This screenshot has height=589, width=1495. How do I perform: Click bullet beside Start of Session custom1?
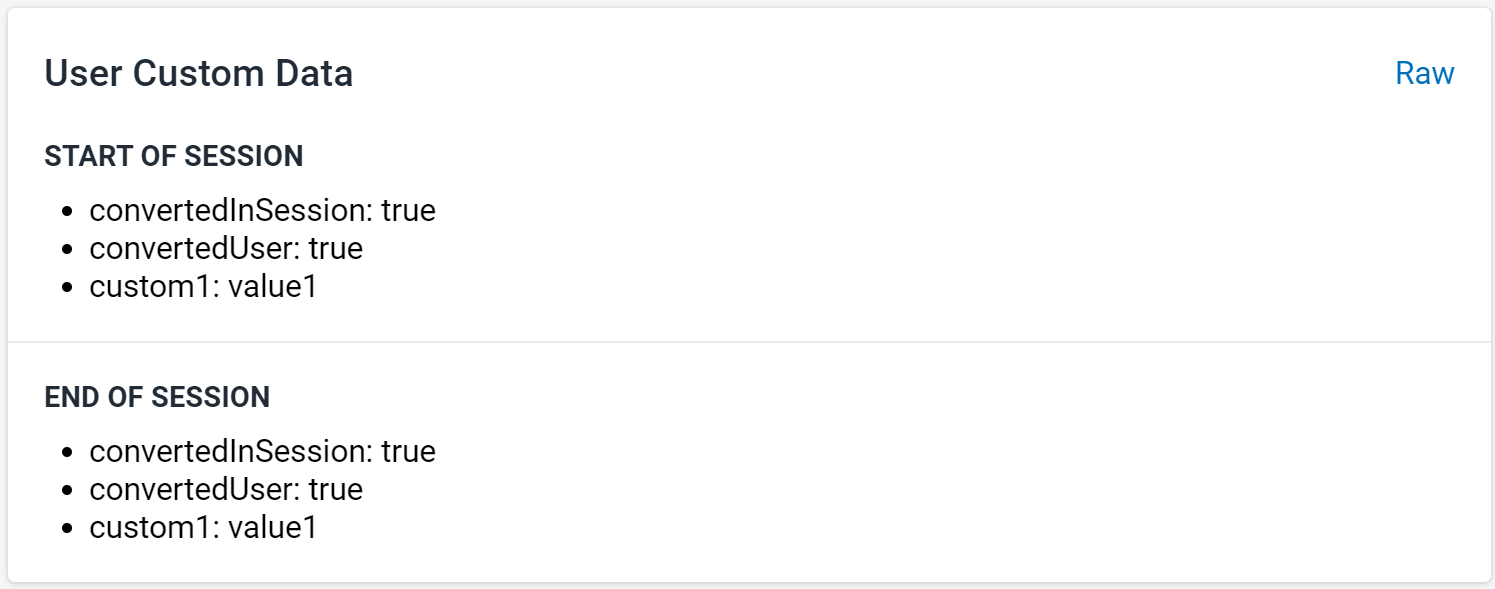click(x=68, y=288)
